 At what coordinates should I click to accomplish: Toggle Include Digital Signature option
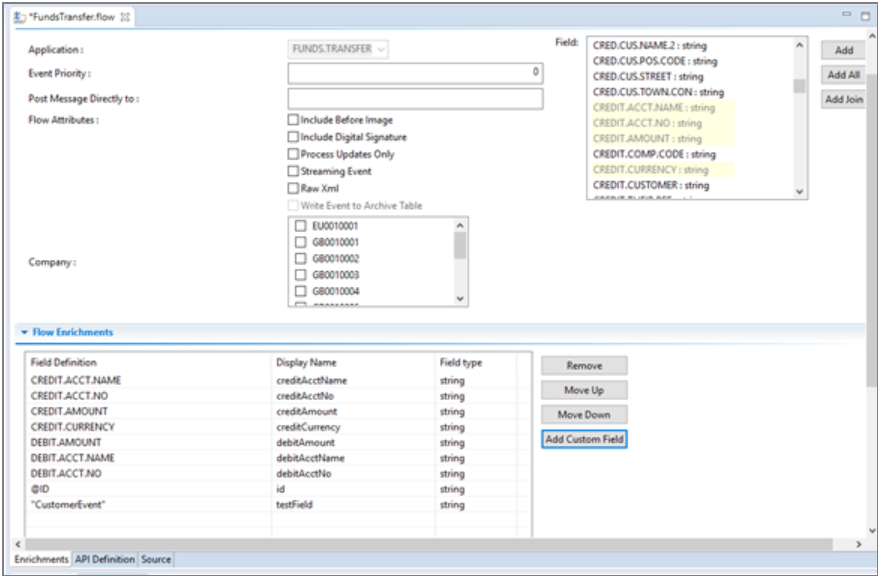(293, 137)
